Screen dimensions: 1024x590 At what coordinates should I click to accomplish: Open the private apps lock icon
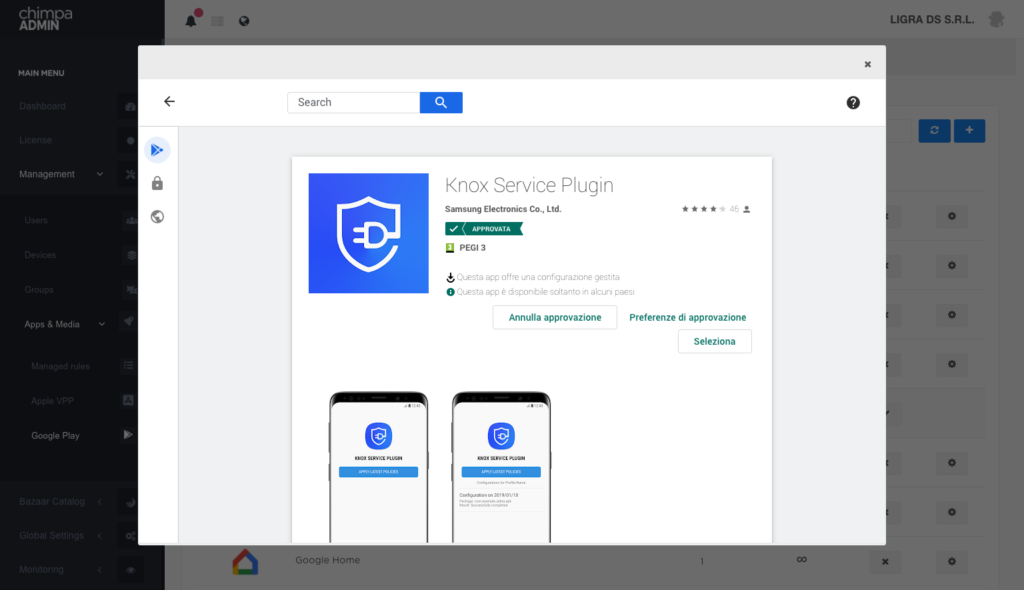(x=157, y=184)
